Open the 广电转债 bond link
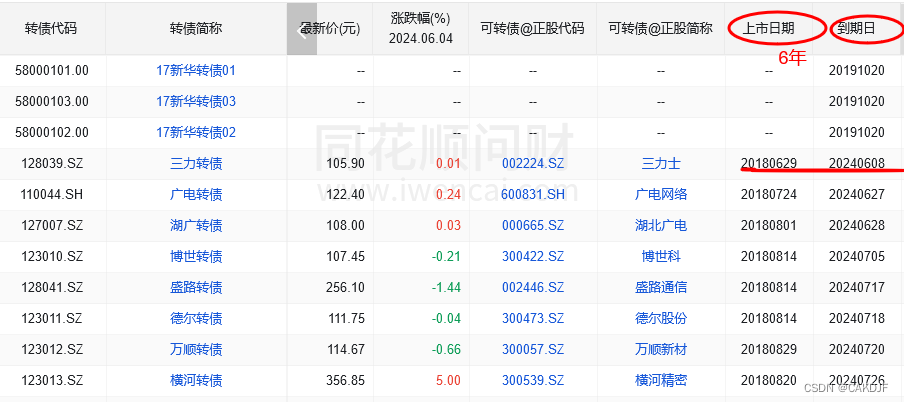 [196, 195]
